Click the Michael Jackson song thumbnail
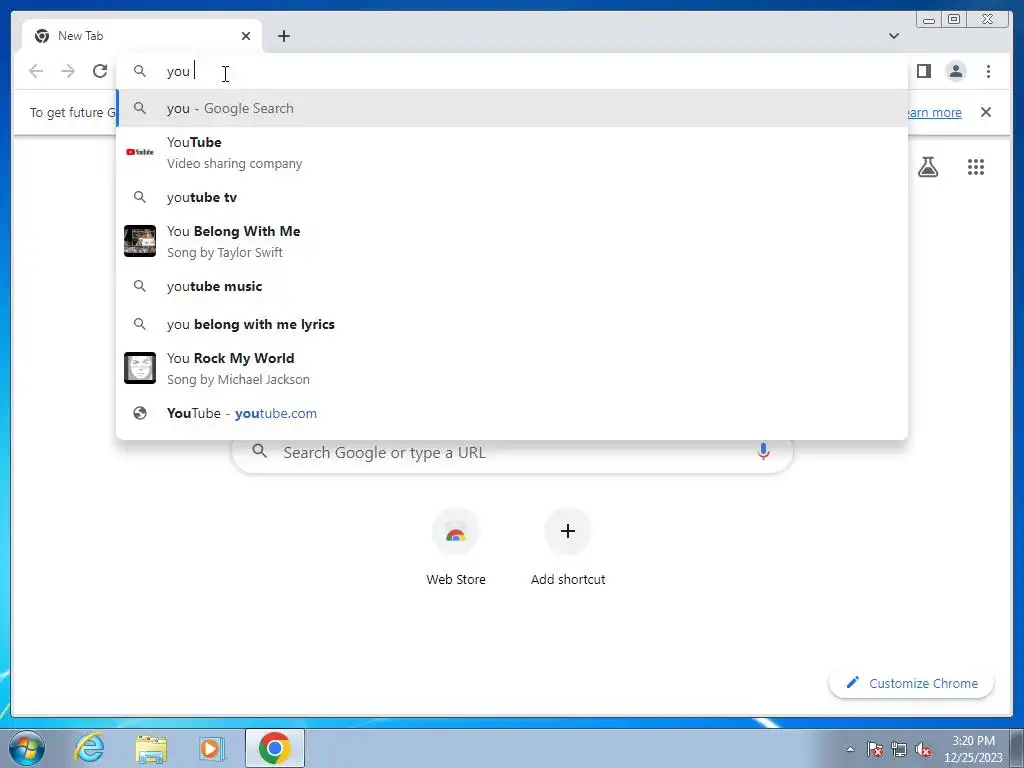This screenshot has width=1024, height=768. coord(140,368)
